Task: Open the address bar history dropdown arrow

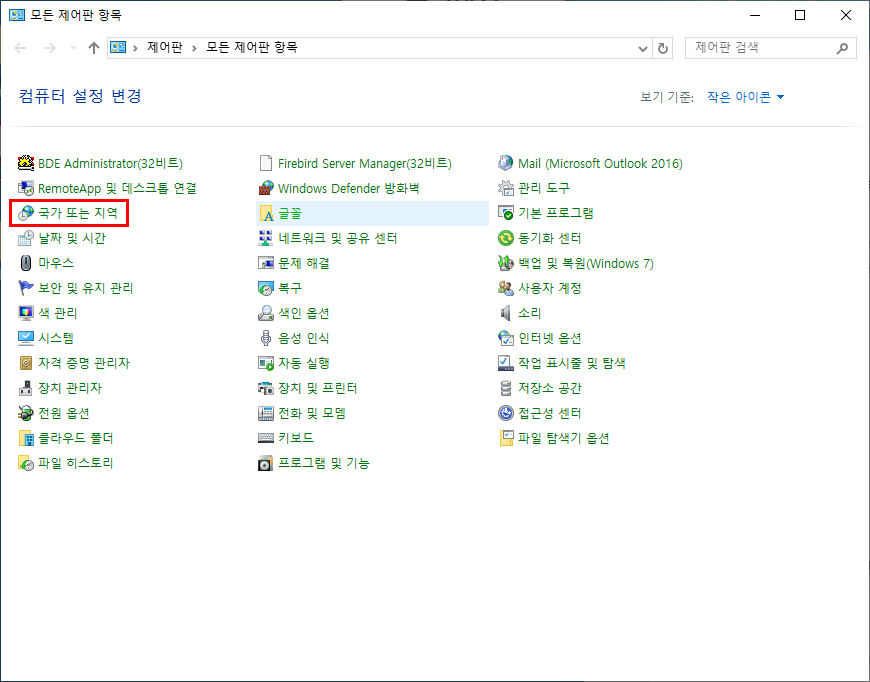Action: (x=642, y=48)
